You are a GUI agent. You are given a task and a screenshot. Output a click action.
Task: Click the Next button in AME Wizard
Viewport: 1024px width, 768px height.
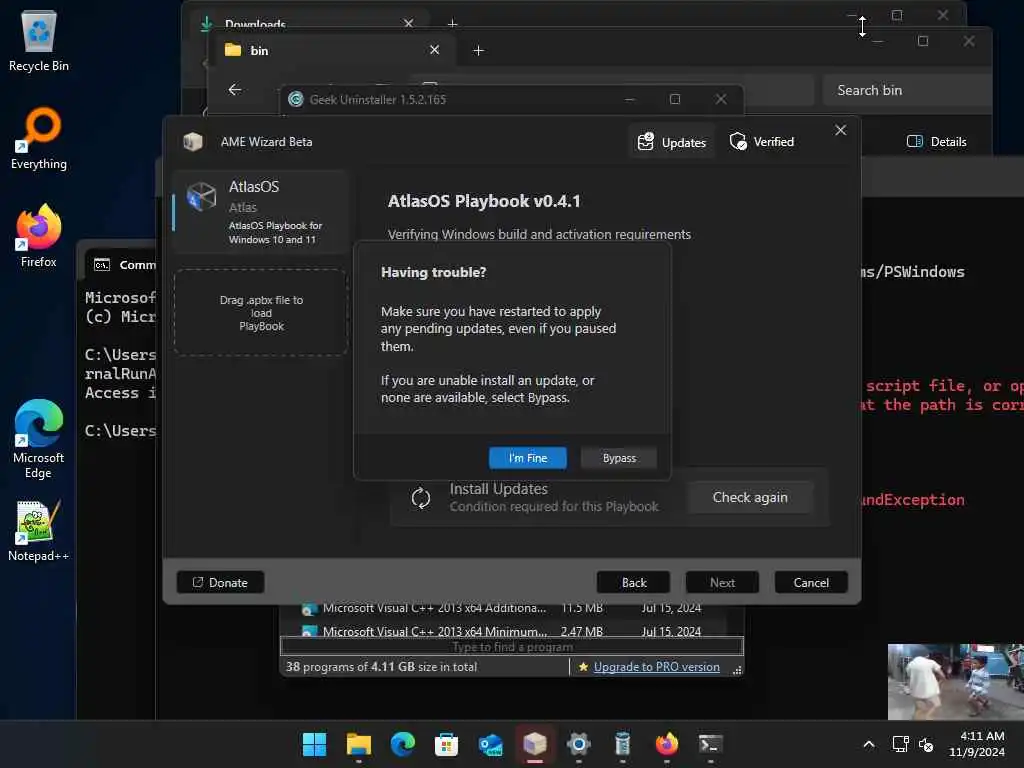click(722, 583)
